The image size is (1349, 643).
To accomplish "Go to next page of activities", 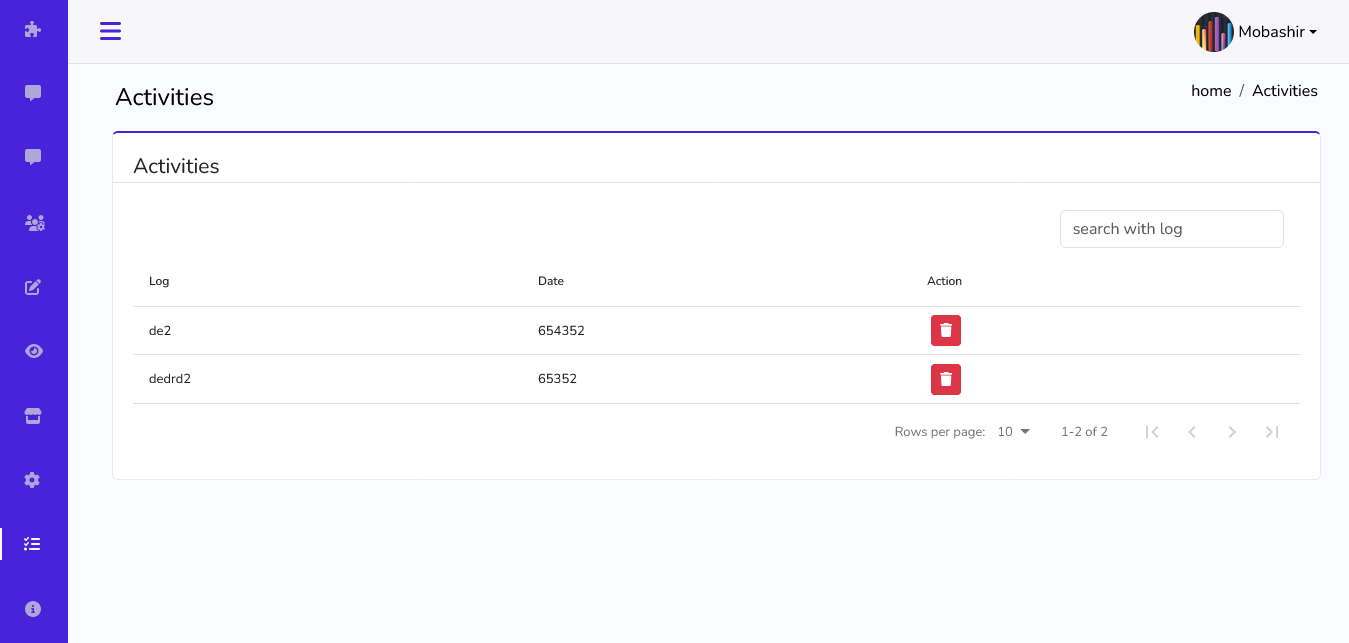I will click(x=1232, y=431).
